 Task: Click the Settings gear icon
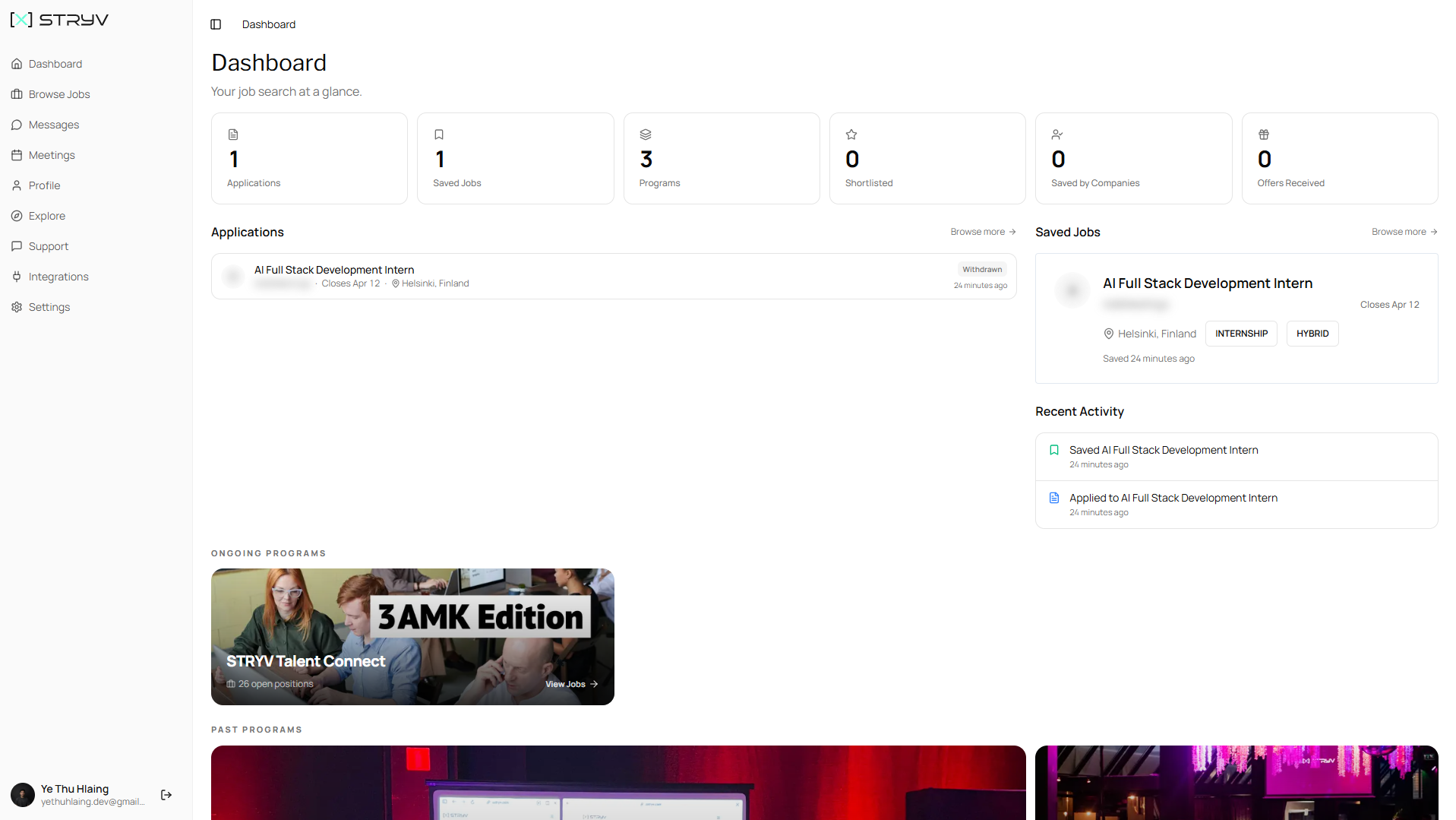point(17,307)
